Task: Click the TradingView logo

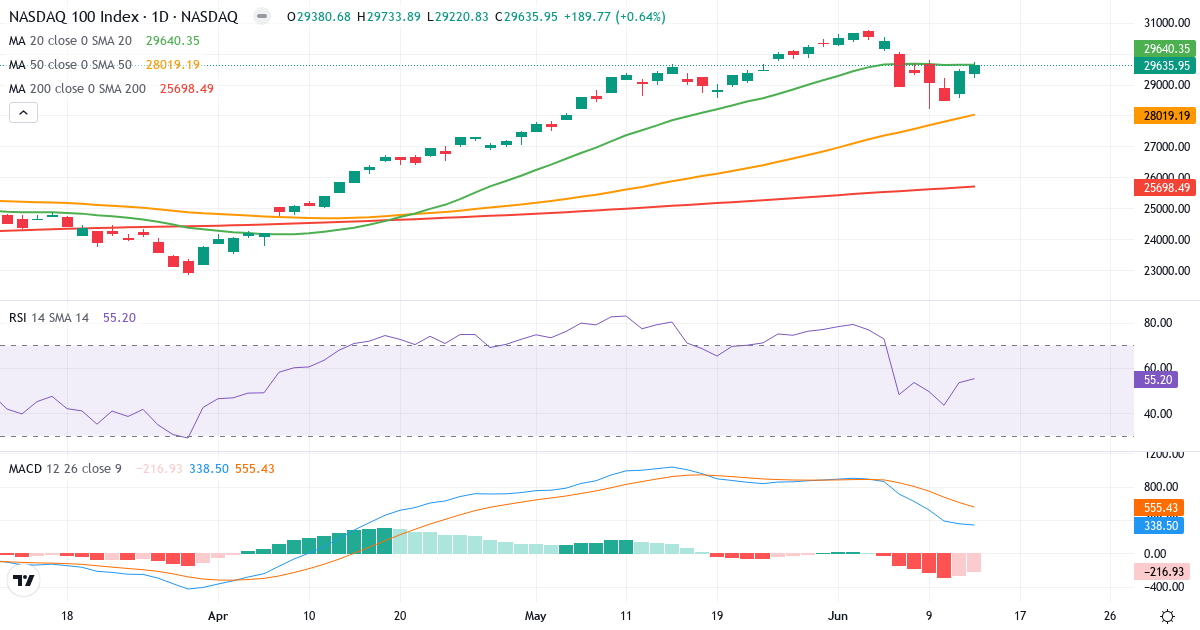Action: (x=24, y=579)
